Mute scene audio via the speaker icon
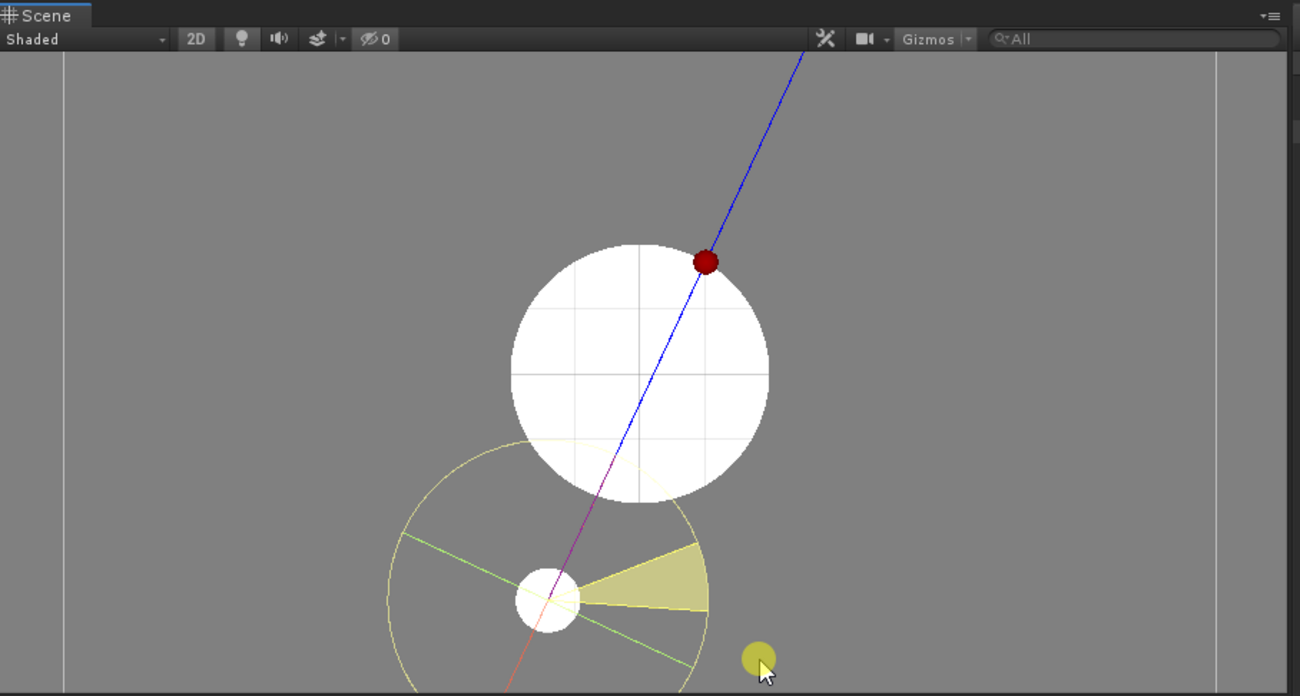This screenshot has height=696, width=1300. [x=278, y=39]
